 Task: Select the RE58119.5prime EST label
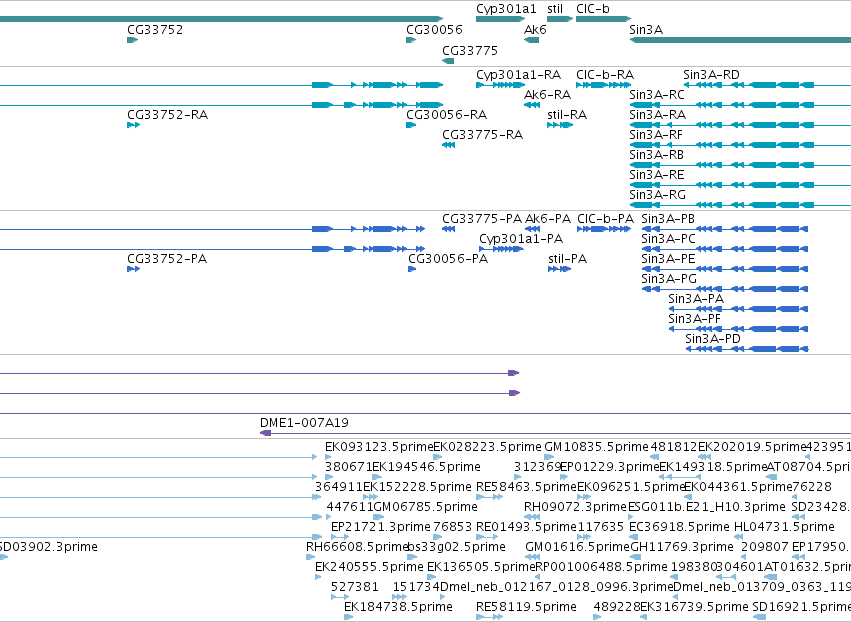(x=526, y=607)
